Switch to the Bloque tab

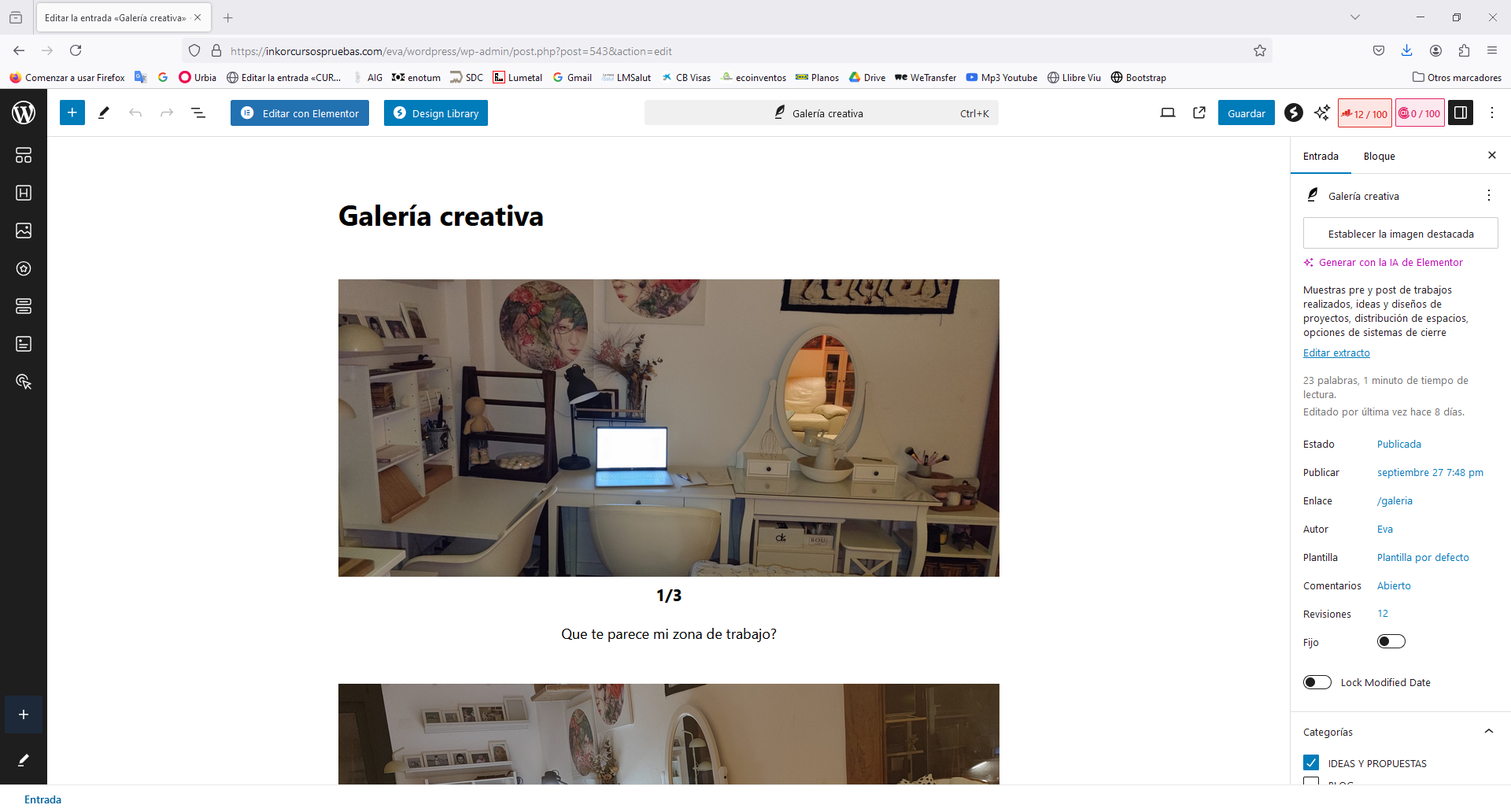pos(1379,157)
